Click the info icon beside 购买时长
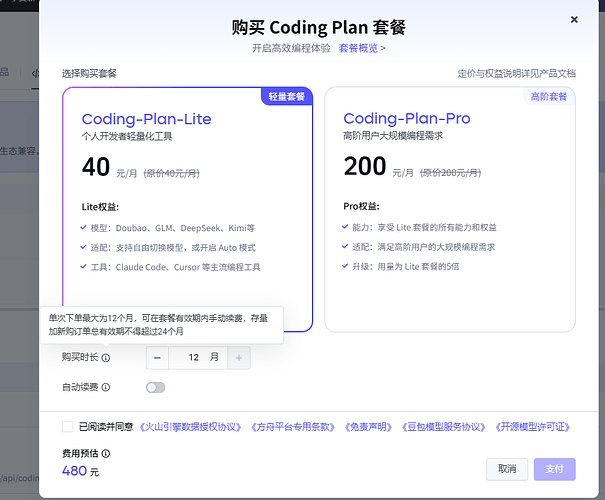The width and height of the screenshot is (605, 500). 106,358
